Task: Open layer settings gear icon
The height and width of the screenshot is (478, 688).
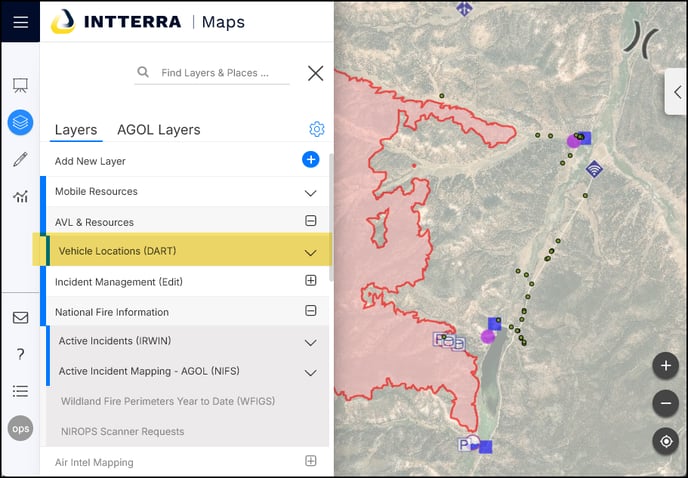Action: (x=317, y=129)
